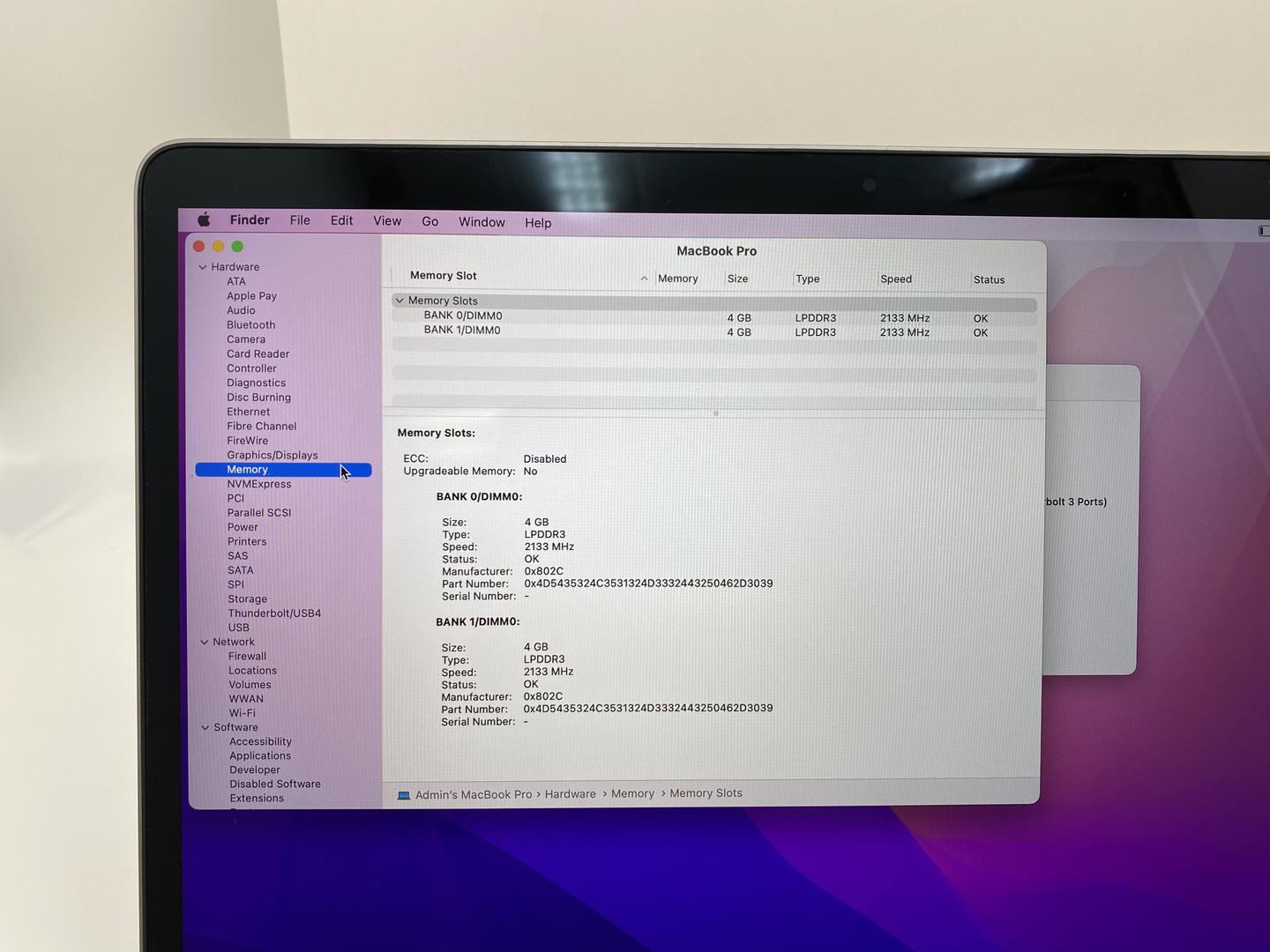Select SATA in the sidebar

pos(241,570)
